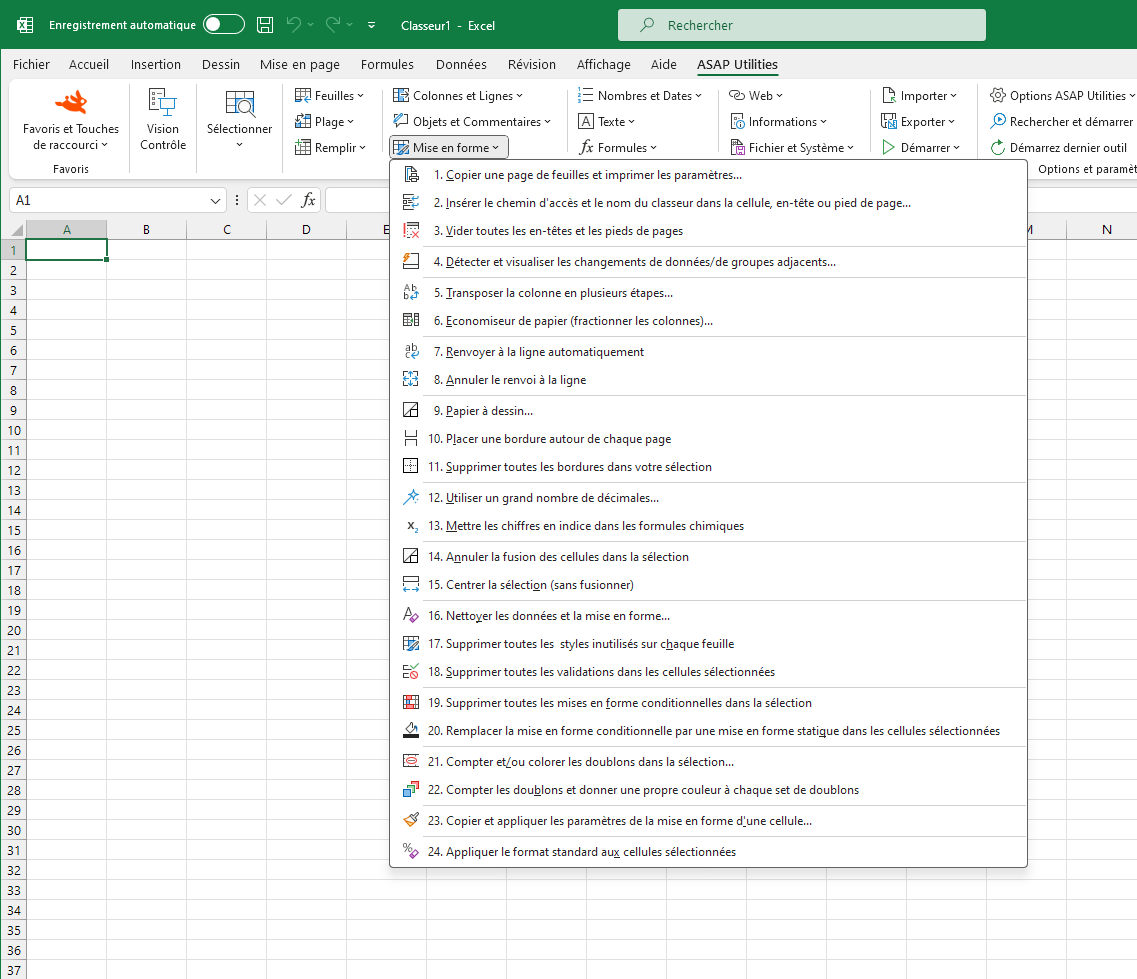This screenshot has width=1137, height=979.
Task: Expand the Texte dropdown
Action: [x=606, y=122]
